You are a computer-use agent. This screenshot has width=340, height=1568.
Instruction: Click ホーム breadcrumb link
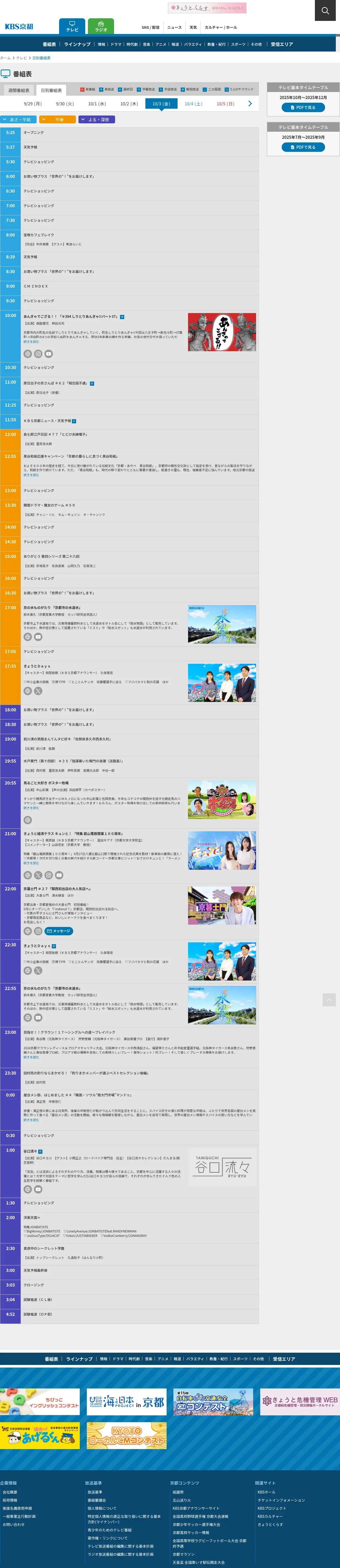pos(5,58)
